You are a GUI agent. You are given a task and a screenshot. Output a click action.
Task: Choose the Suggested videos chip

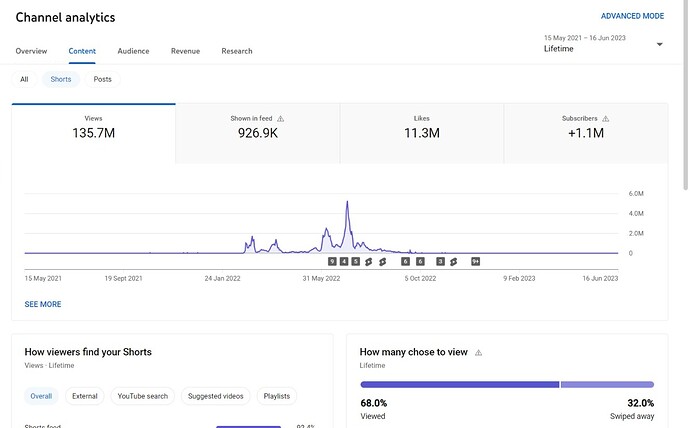coord(216,396)
